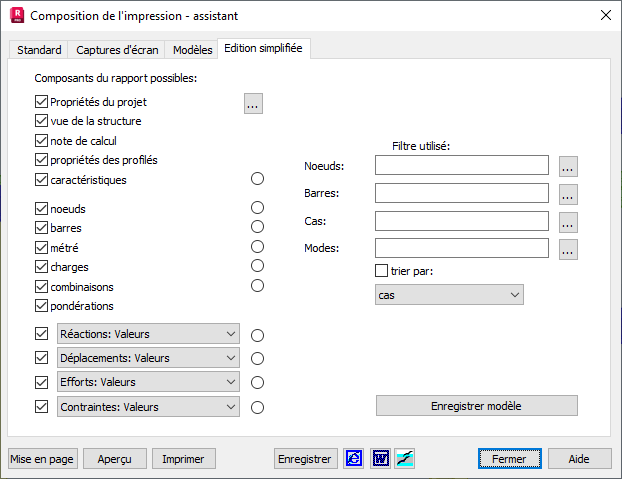Switch to the Standard tab
Screen dimensions: 622x479
coord(39,50)
